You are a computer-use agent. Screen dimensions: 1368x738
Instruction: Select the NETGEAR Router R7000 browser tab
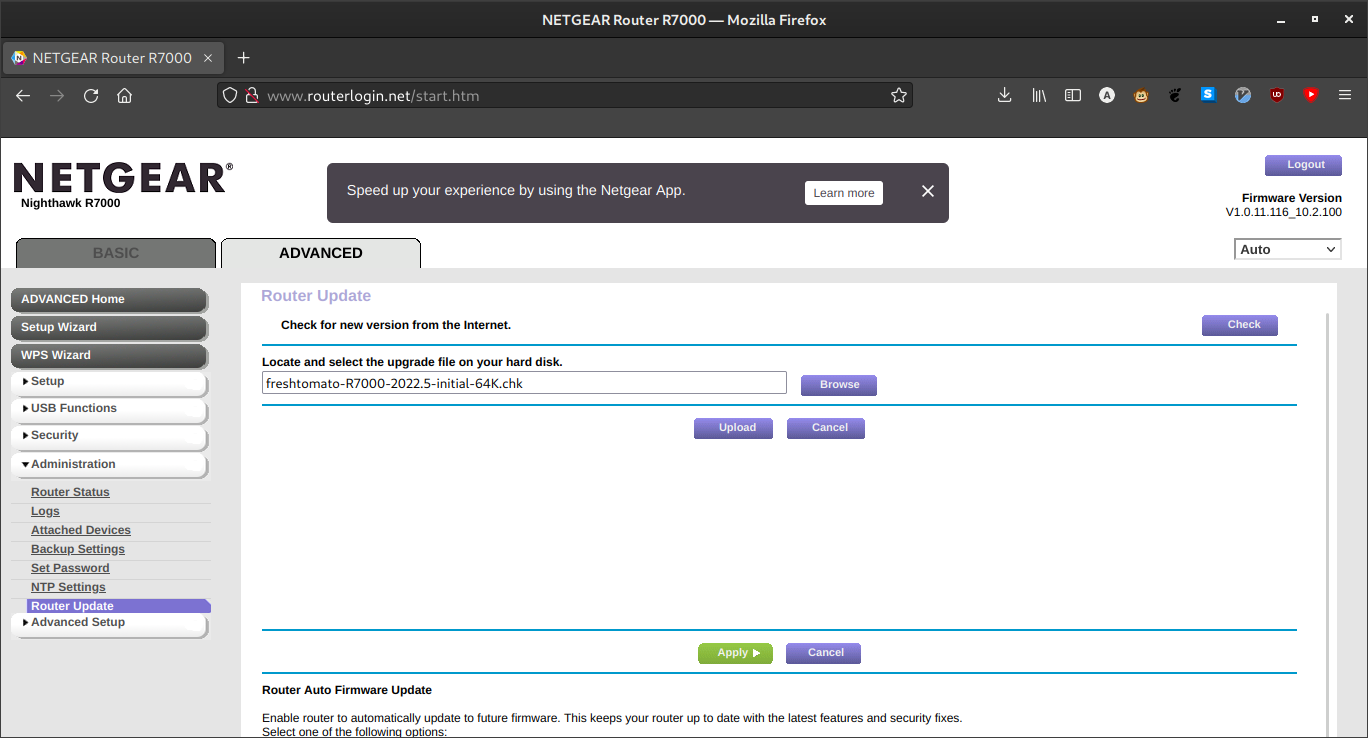[112, 58]
